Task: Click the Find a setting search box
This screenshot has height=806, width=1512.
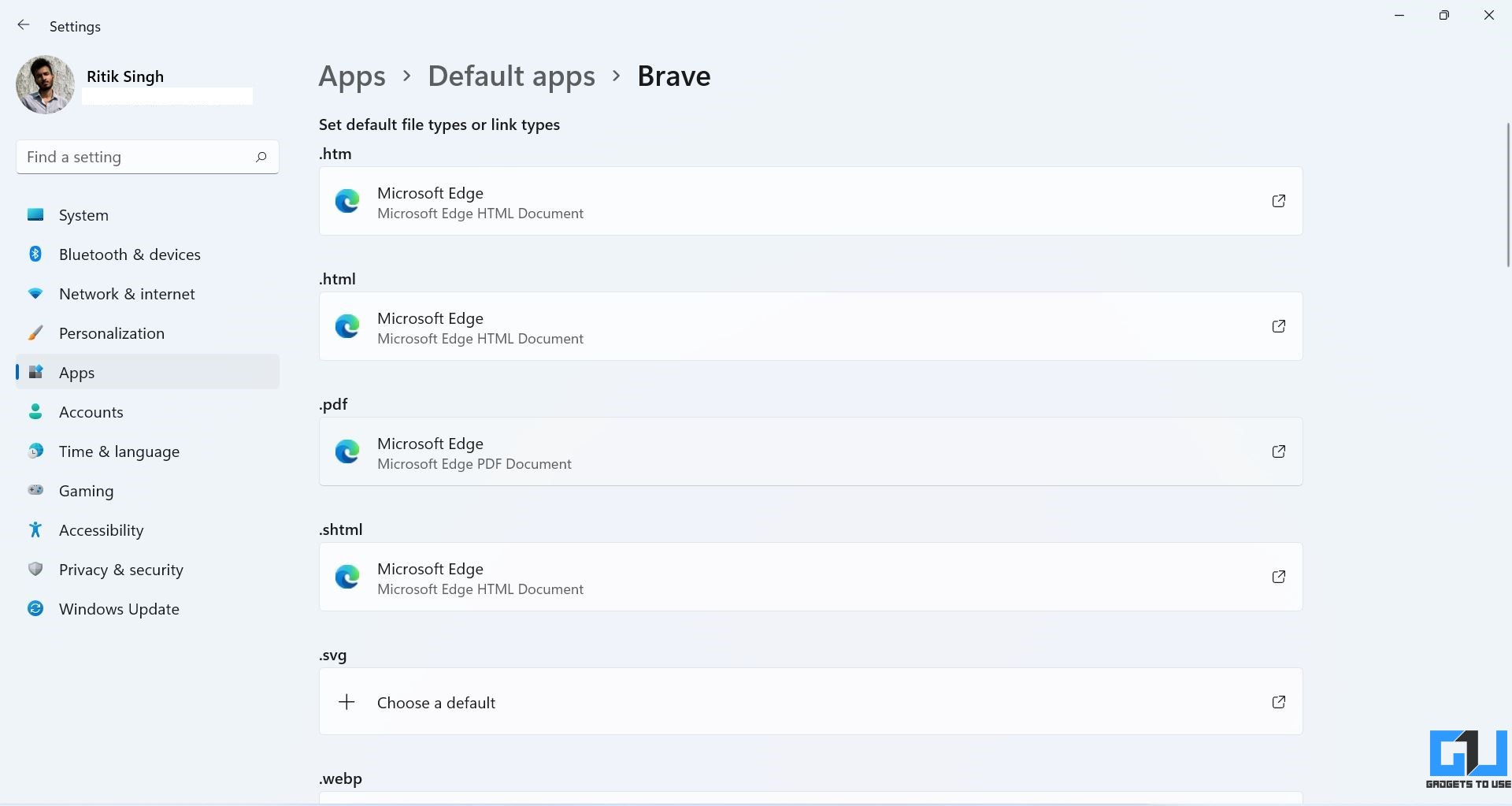Action: [147, 157]
